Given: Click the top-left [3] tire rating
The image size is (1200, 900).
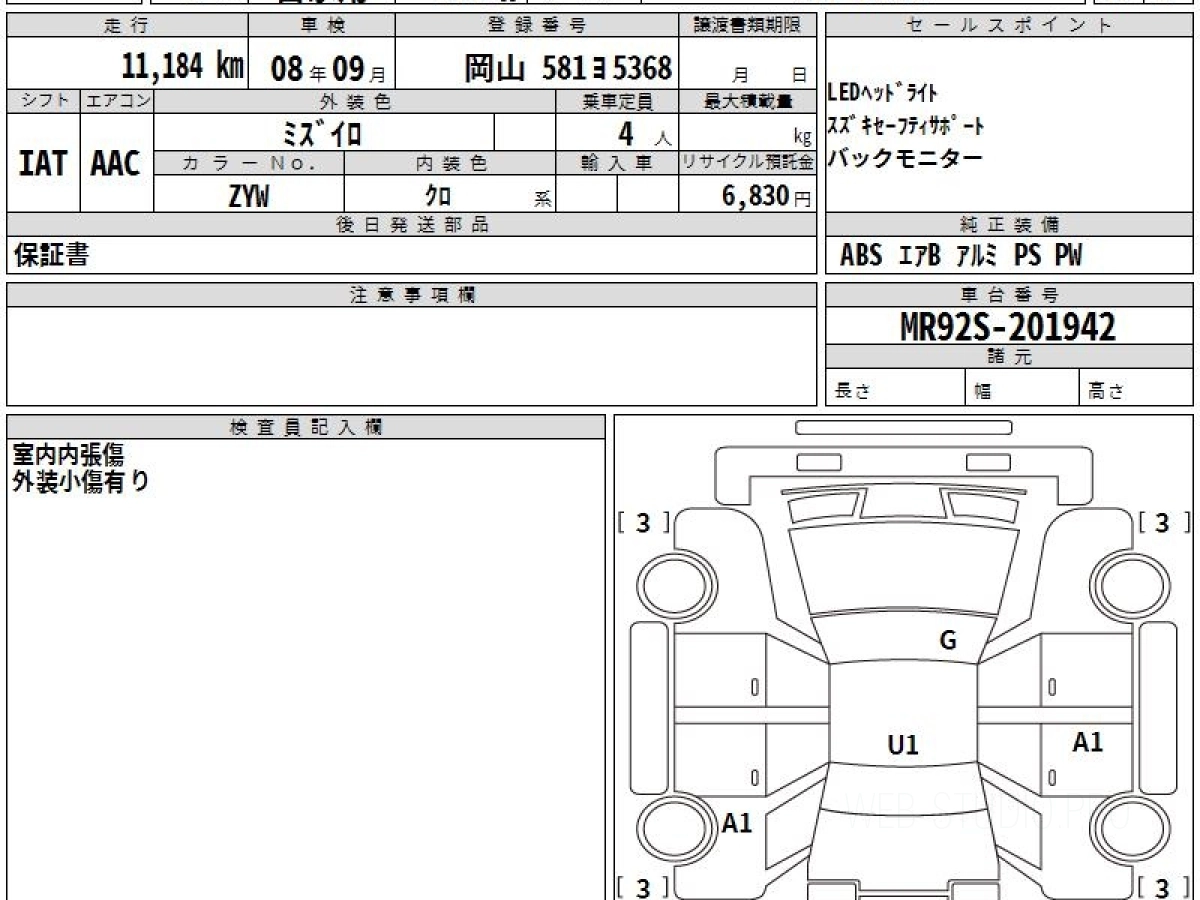Looking at the screenshot, I should pos(643,522).
